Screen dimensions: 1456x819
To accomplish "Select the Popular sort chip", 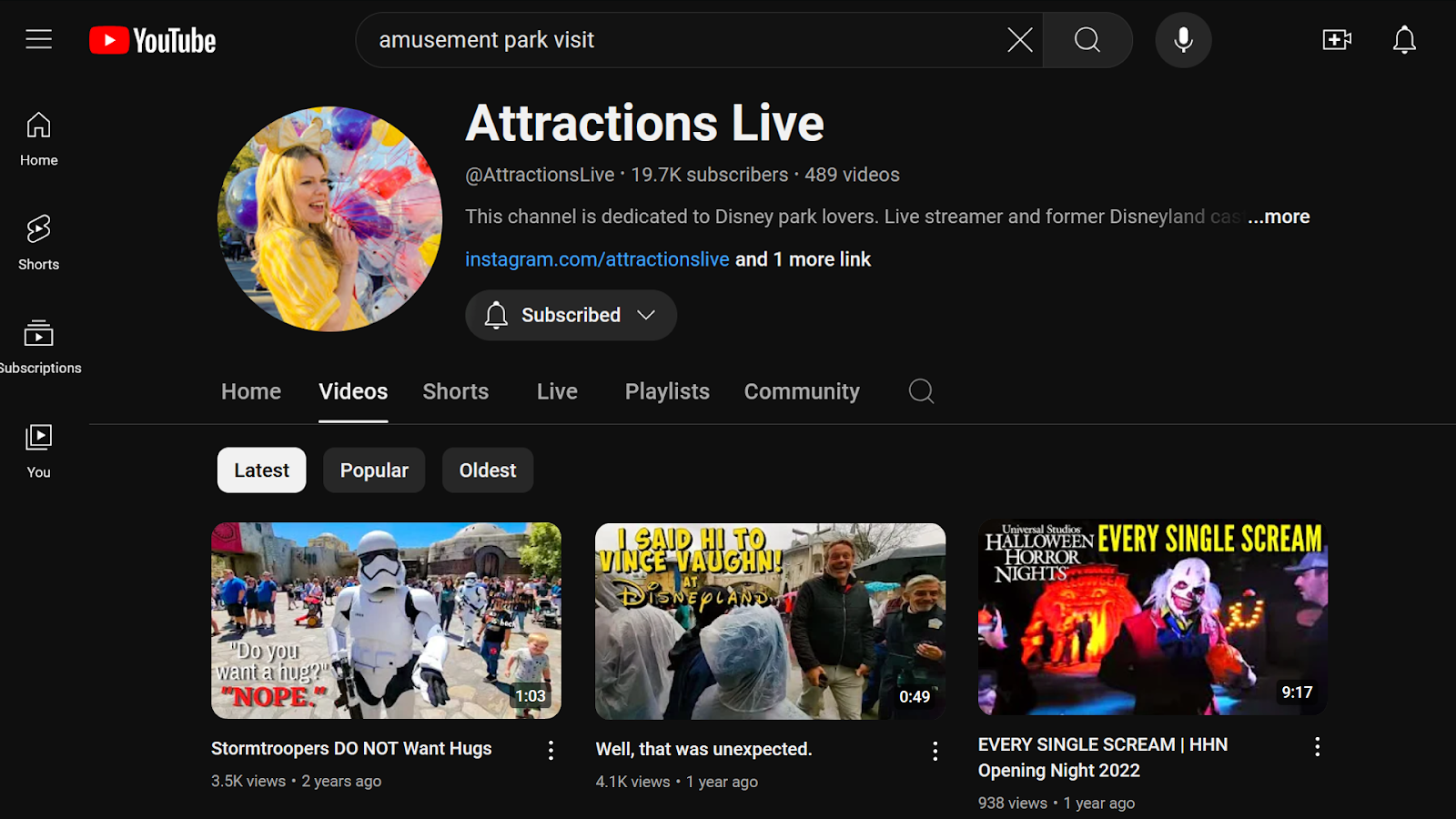I will 374,470.
